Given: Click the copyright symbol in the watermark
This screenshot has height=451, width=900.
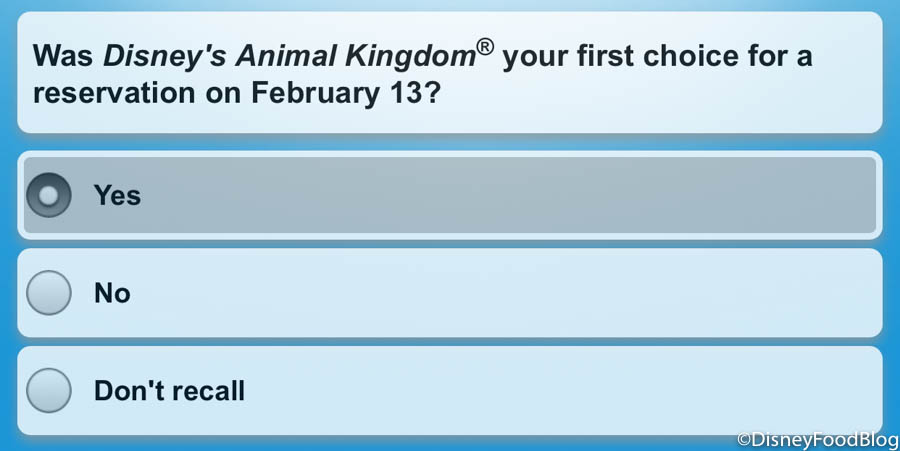Looking at the screenshot, I should pyautogui.click(x=744, y=438).
